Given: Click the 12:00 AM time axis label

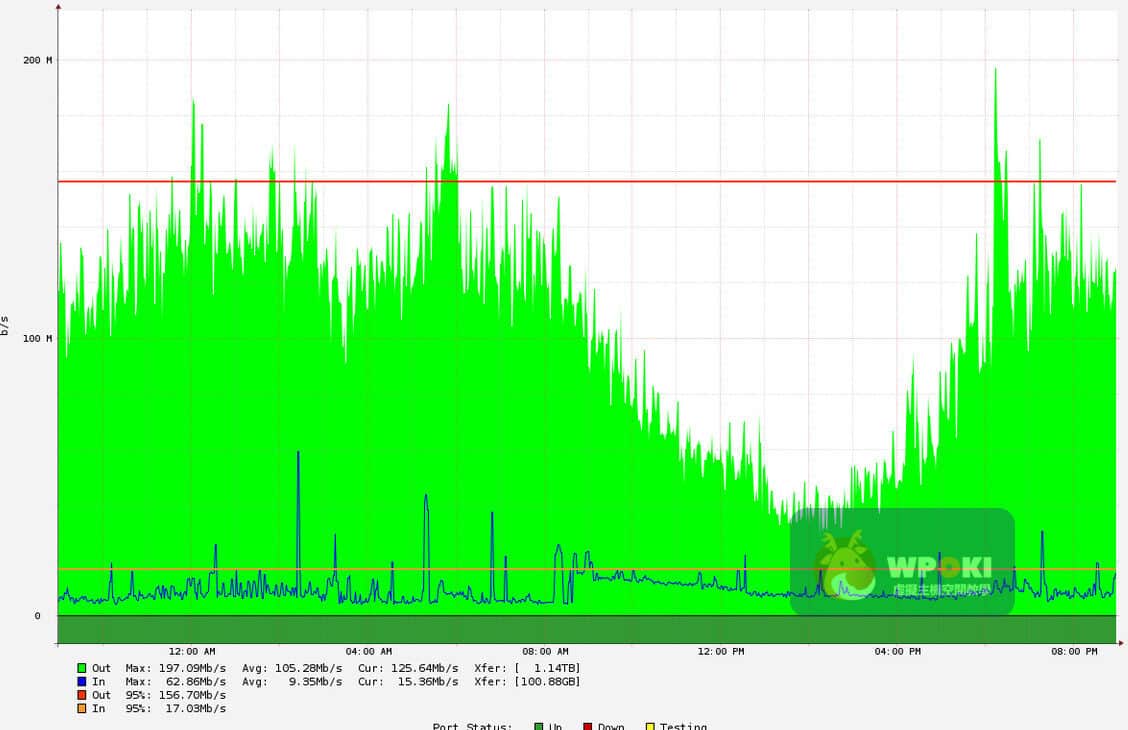Looking at the screenshot, I should click(x=191, y=652).
